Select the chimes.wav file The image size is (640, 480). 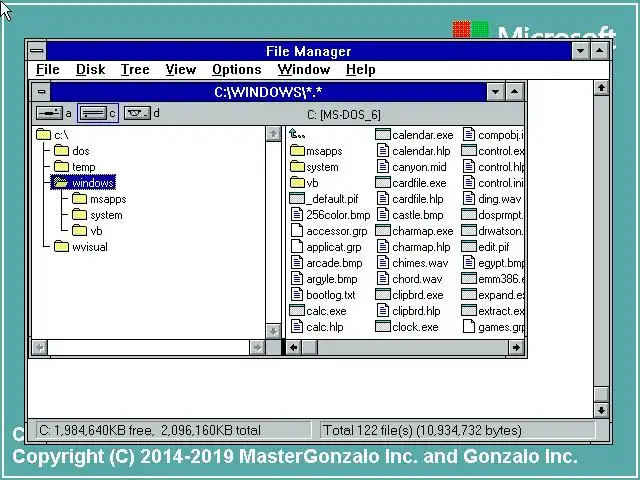coord(412,263)
